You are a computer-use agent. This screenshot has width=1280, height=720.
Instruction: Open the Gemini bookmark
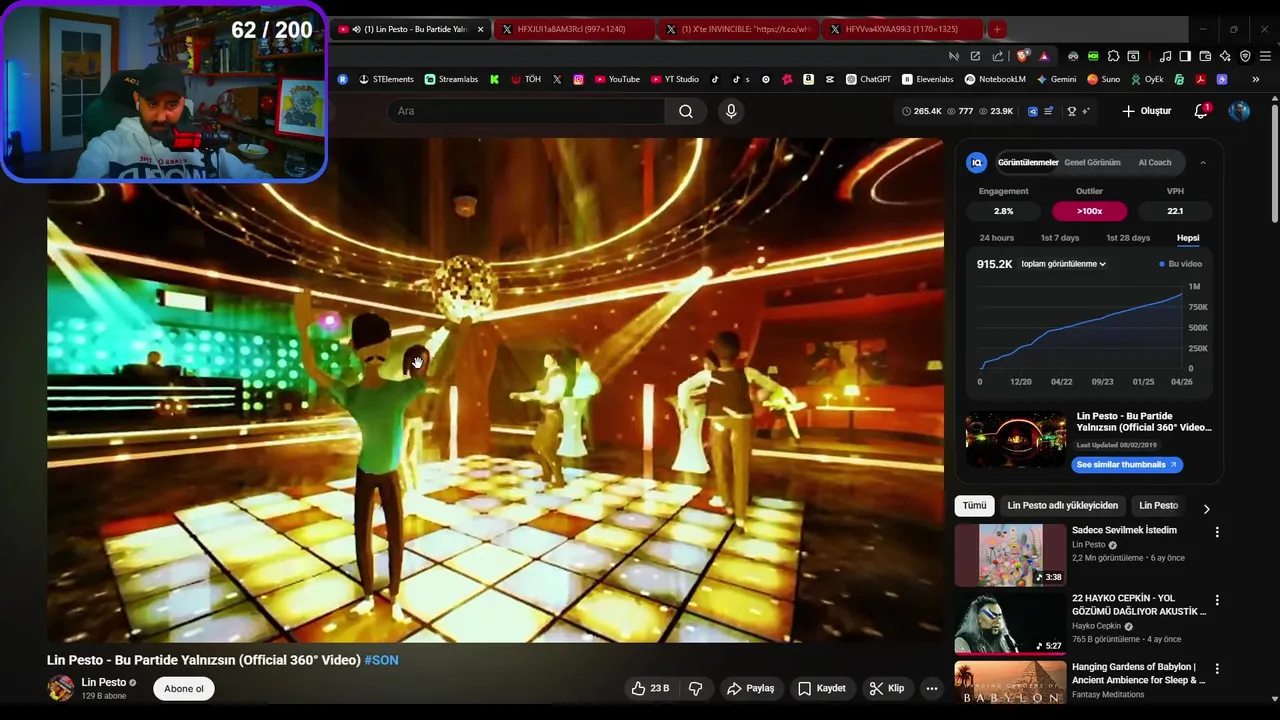coord(1057,79)
